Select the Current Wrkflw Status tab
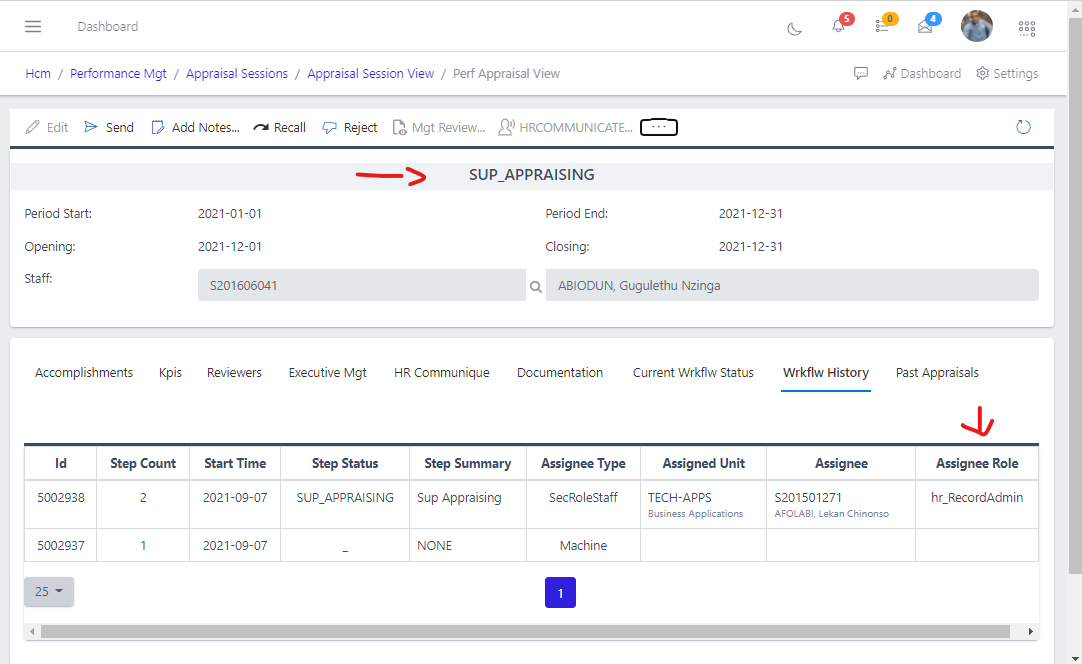1082x664 pixels. coord(693,373)
